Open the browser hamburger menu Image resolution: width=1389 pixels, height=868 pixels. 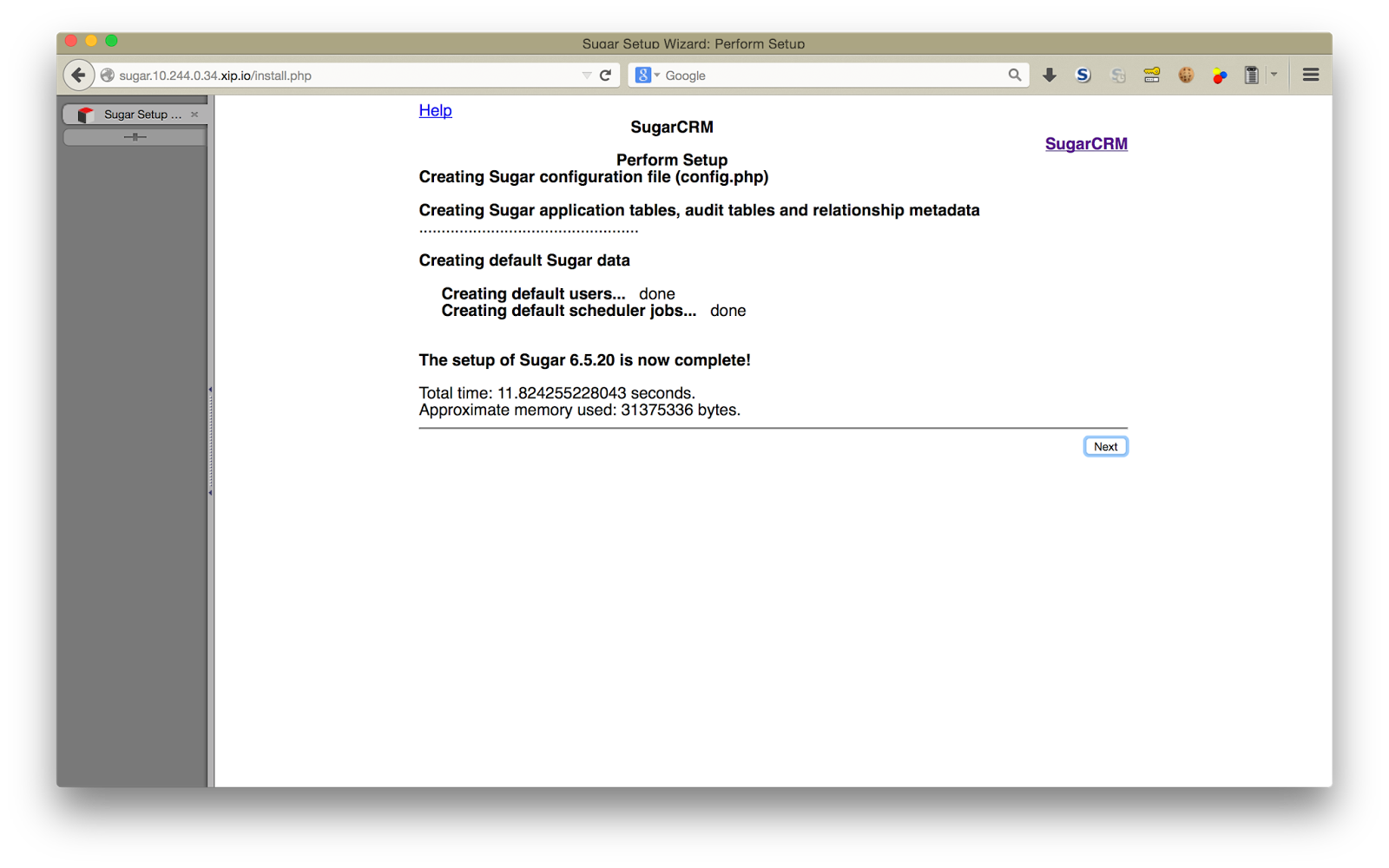pyautogui.click(x=1311, y=76)
